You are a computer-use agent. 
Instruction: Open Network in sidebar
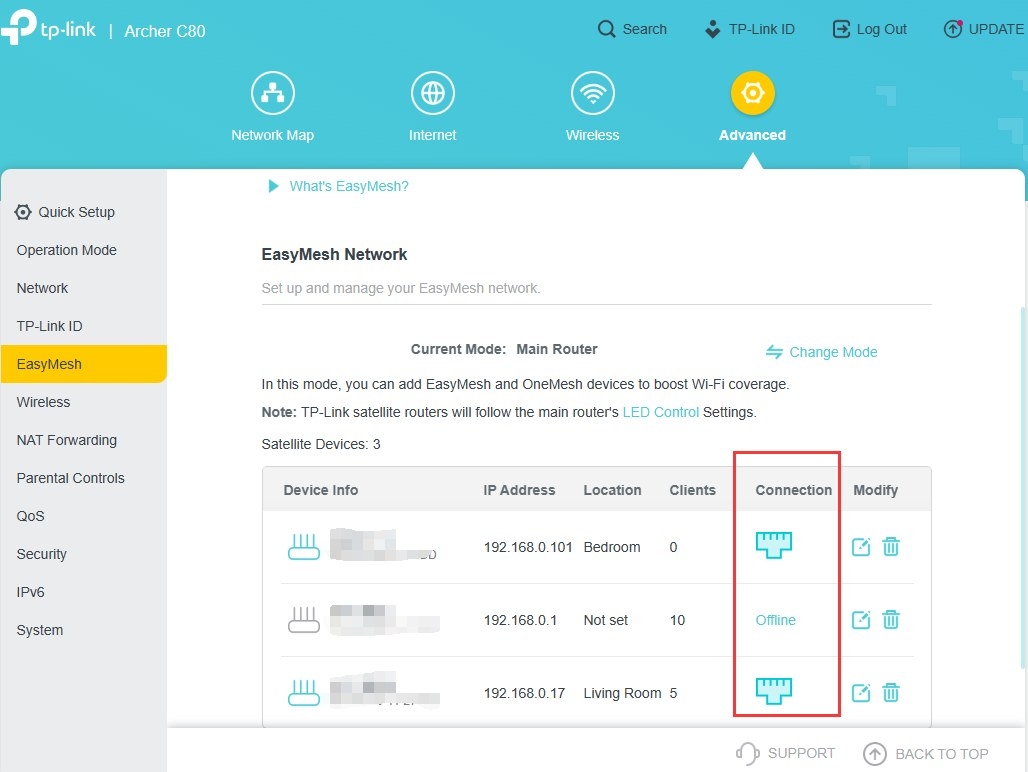pyautogui.click(x=43, y=288)
